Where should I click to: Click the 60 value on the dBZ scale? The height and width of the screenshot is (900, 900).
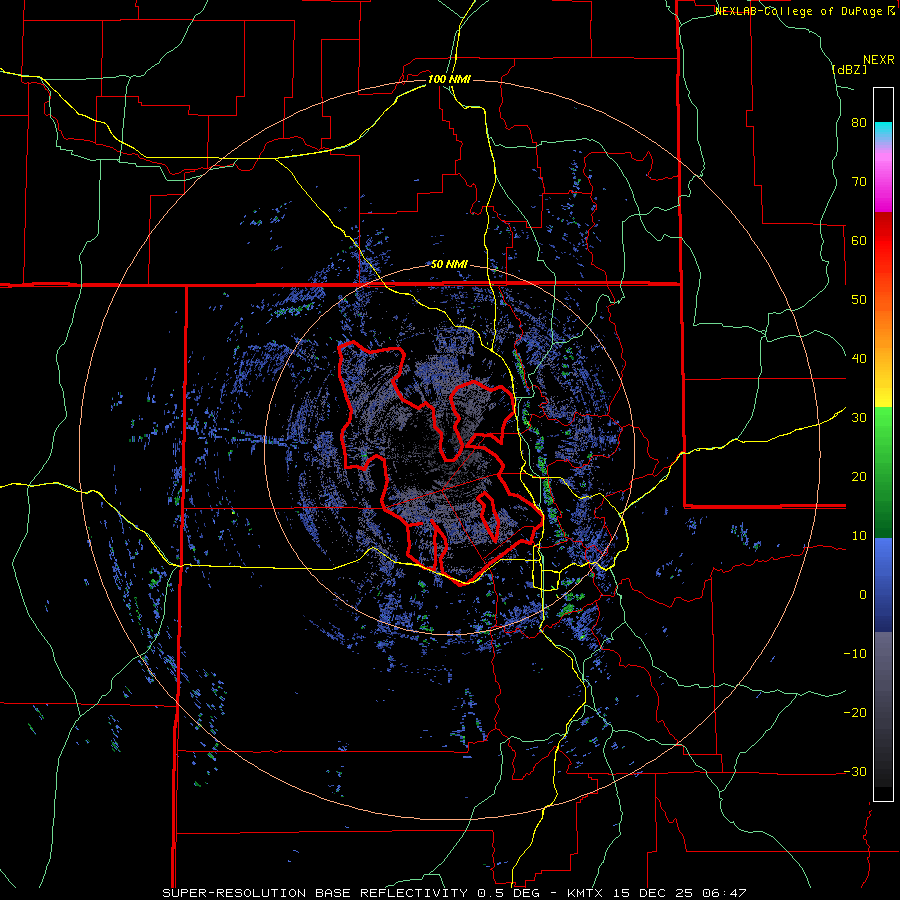tap(859, 240)
